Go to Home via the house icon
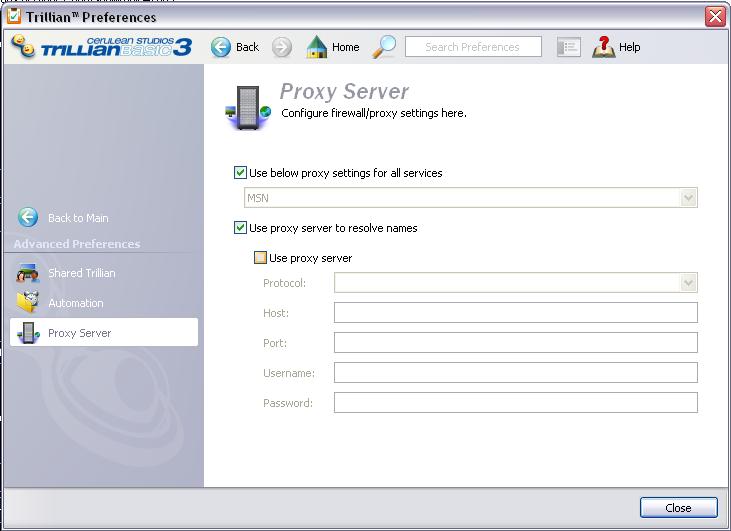 [317, 47]
